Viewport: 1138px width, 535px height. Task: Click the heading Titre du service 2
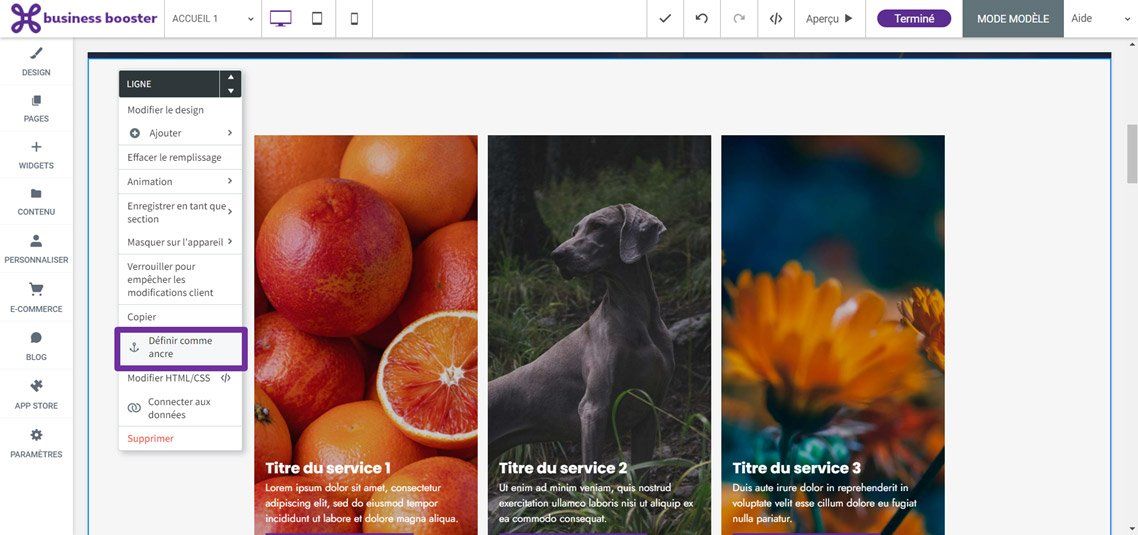[x=563, y=468]
